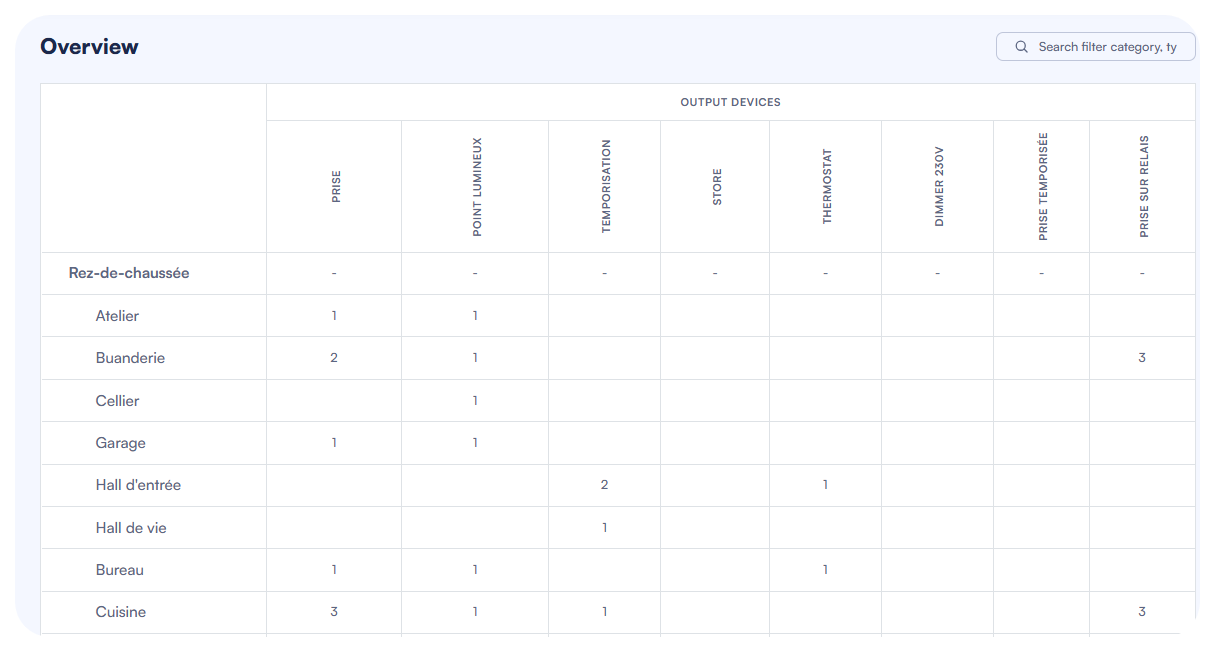Screen dimensions: 1215x652
Task: Open the Bureau room entry
Action: point(120,569)
